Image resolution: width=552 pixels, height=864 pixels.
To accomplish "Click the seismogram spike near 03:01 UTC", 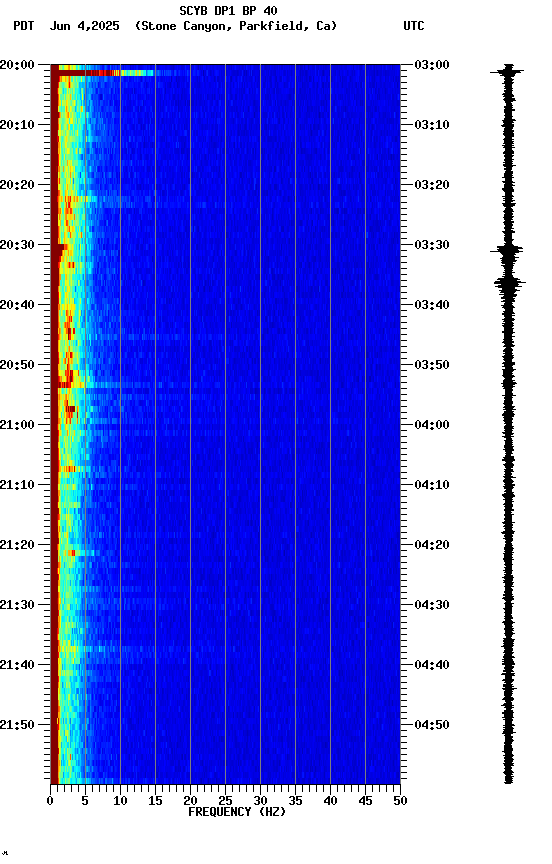I will coord(508,71).
